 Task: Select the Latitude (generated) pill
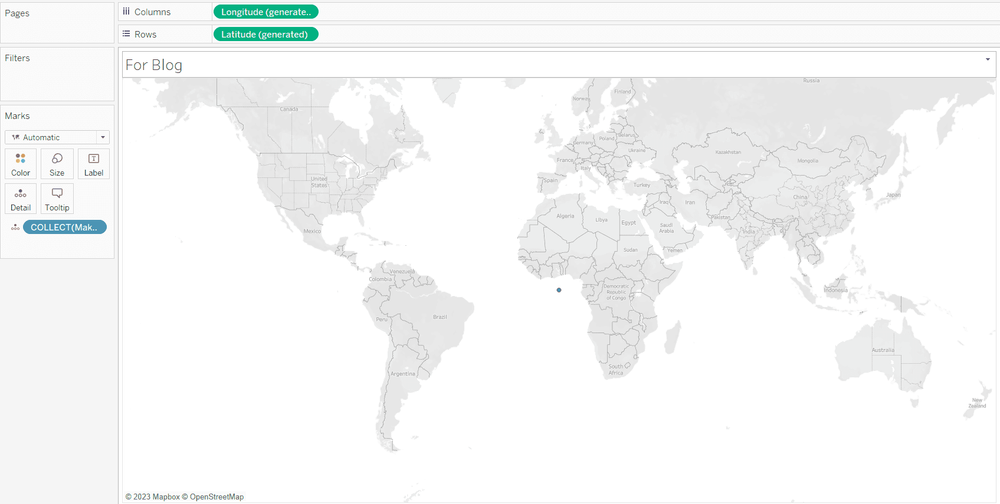tap(266, 34)
